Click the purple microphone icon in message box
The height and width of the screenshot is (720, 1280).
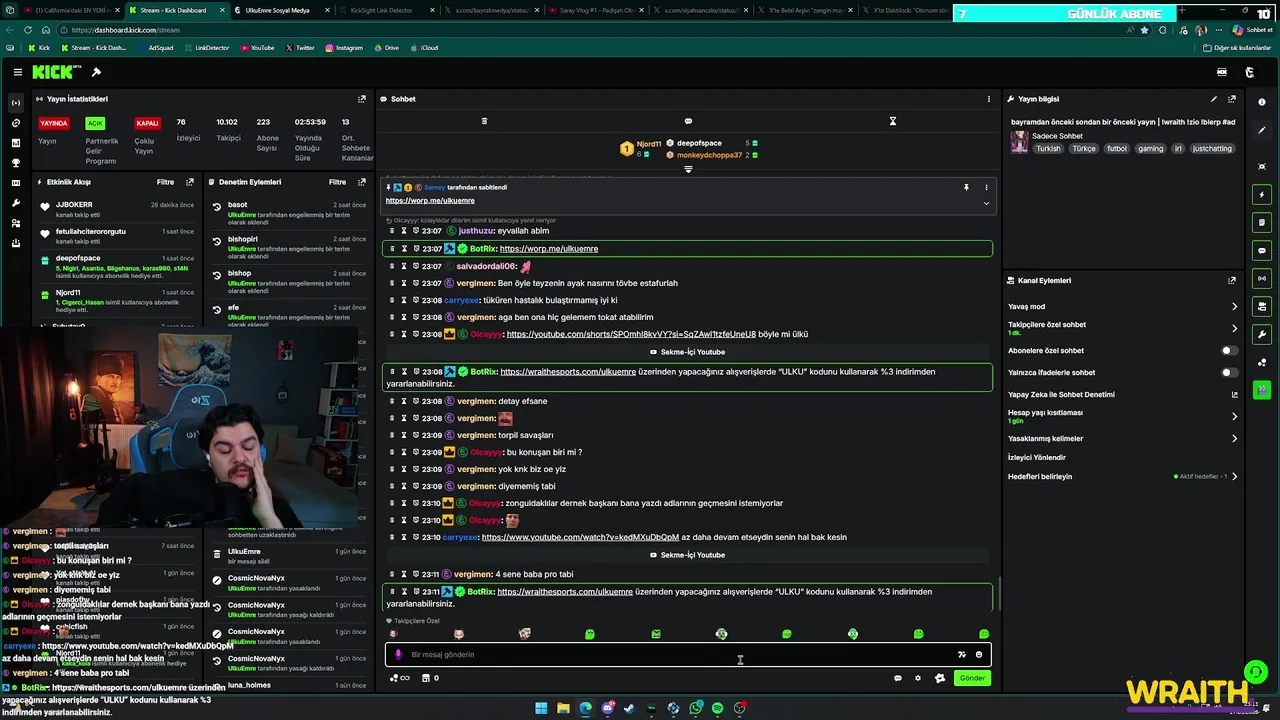tap(398, 655)
